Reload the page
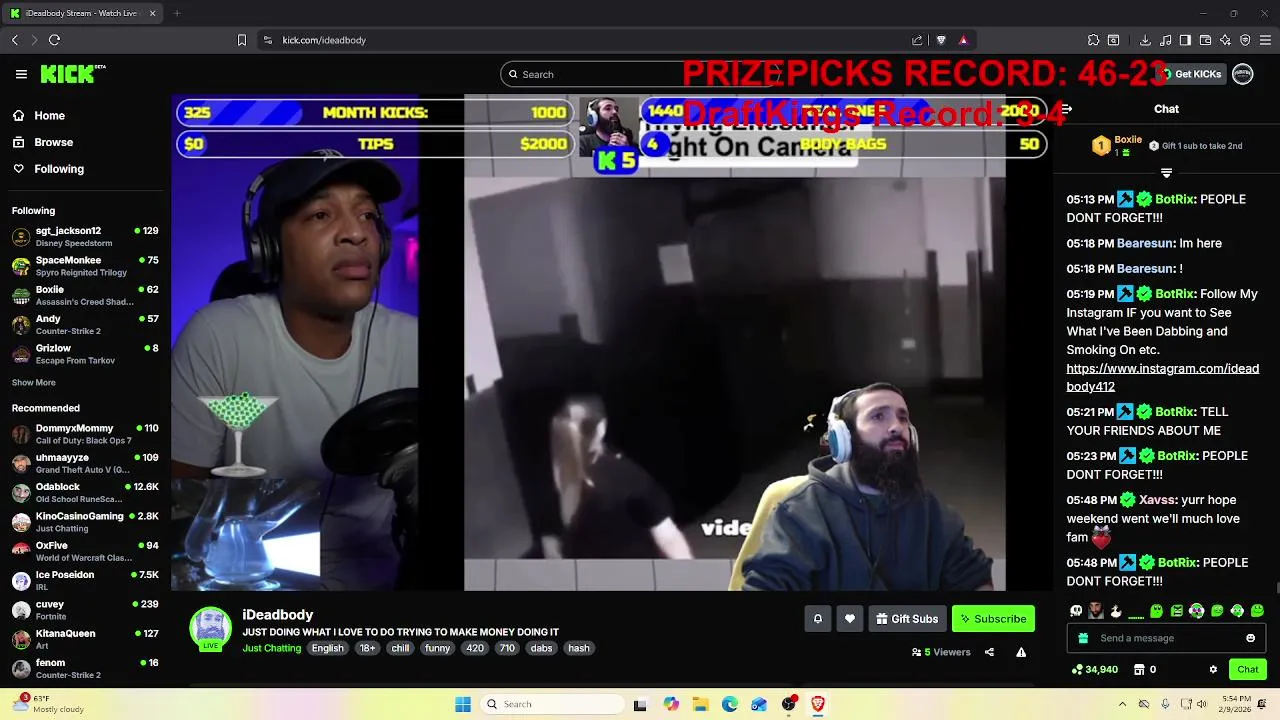The height and width of the screenshot is (720, 1280). [54, 40]
